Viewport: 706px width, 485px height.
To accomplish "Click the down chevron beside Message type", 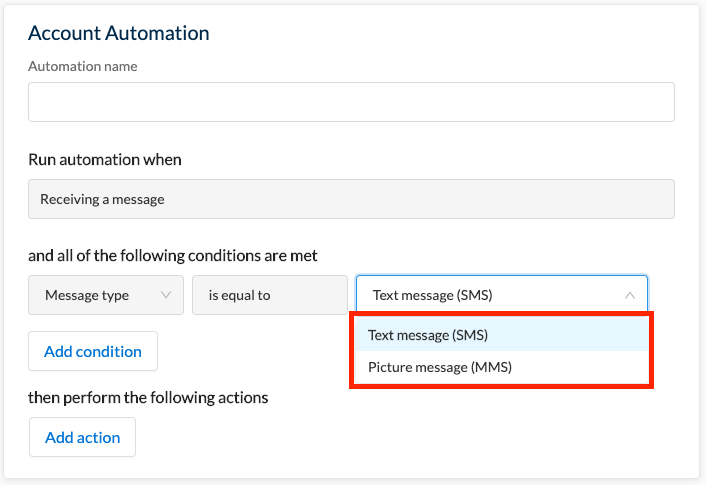I will click(x=166, y=295).
